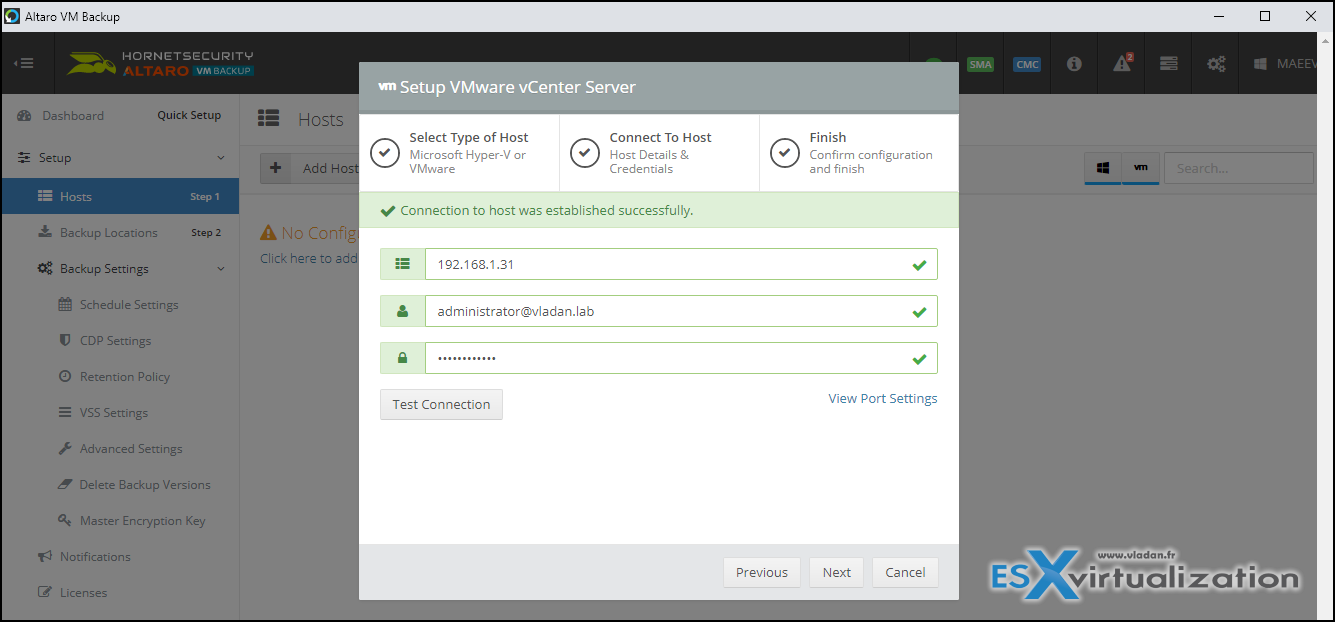Open CDP Settings
This screenshot has width=1335, height=622.
(x=115, y=341)
